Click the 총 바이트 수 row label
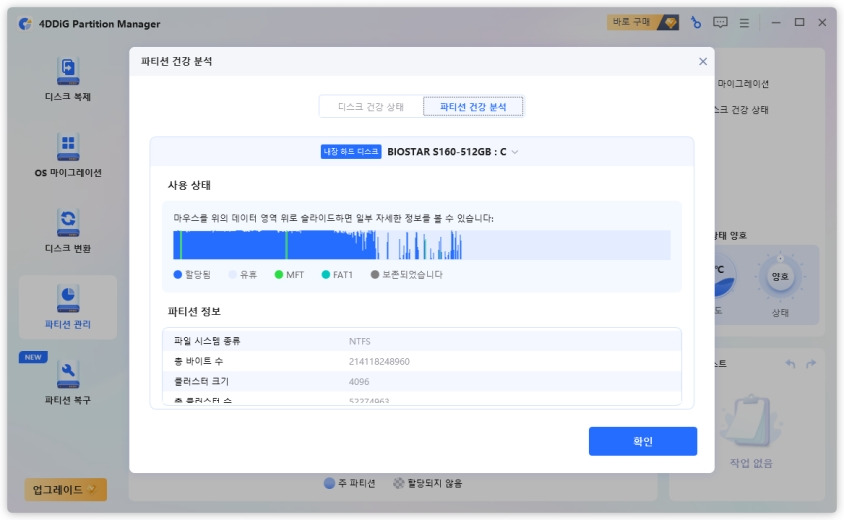This screenshot has width=844, height=520. (198, 361)
